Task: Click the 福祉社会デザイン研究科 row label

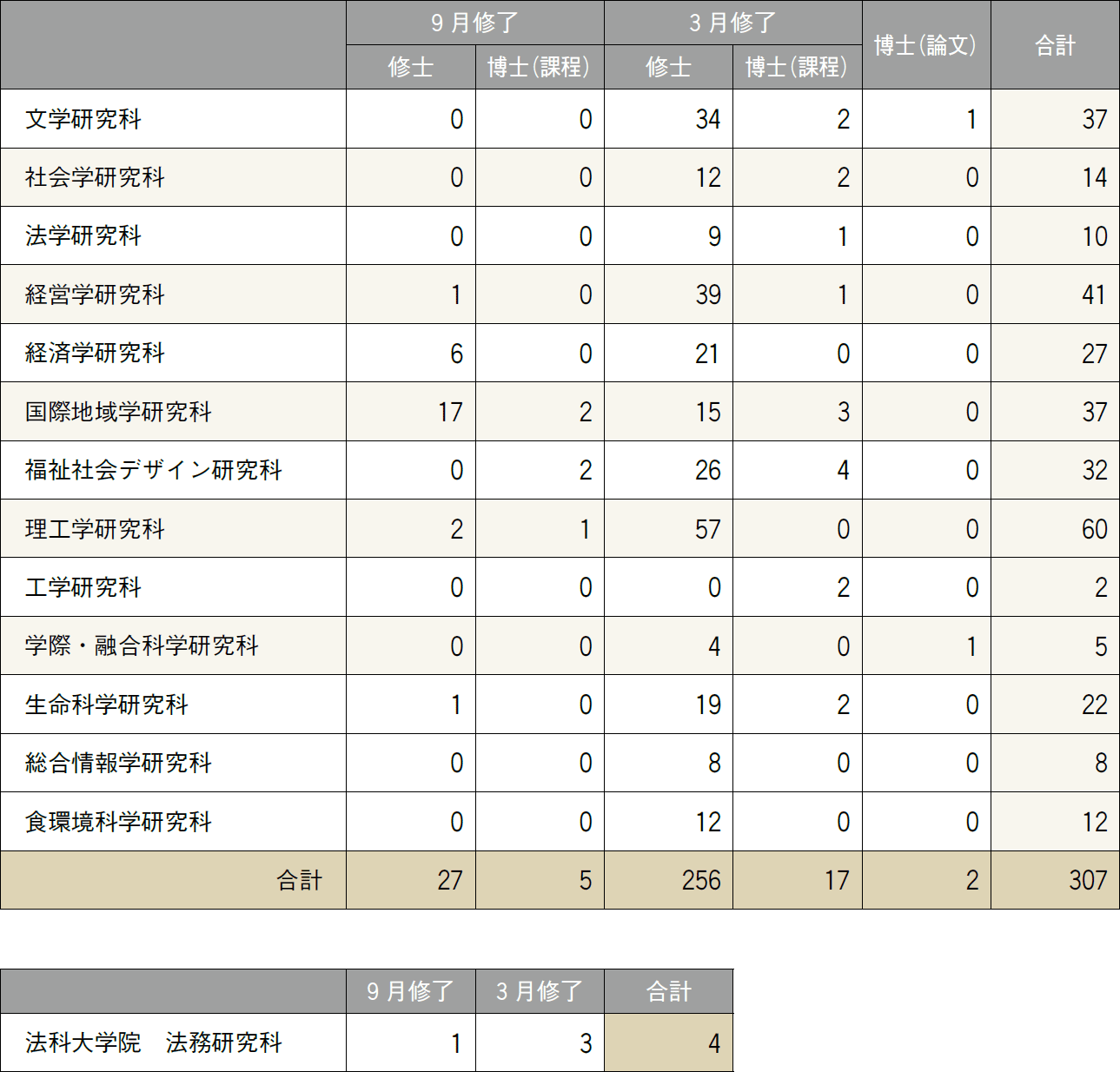Action: pos(154,470)
